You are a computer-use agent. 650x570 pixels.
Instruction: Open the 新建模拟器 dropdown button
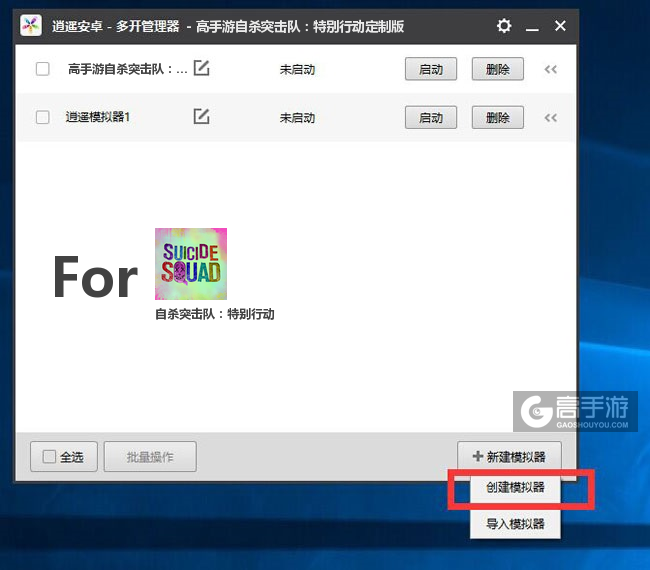(509, 456)
